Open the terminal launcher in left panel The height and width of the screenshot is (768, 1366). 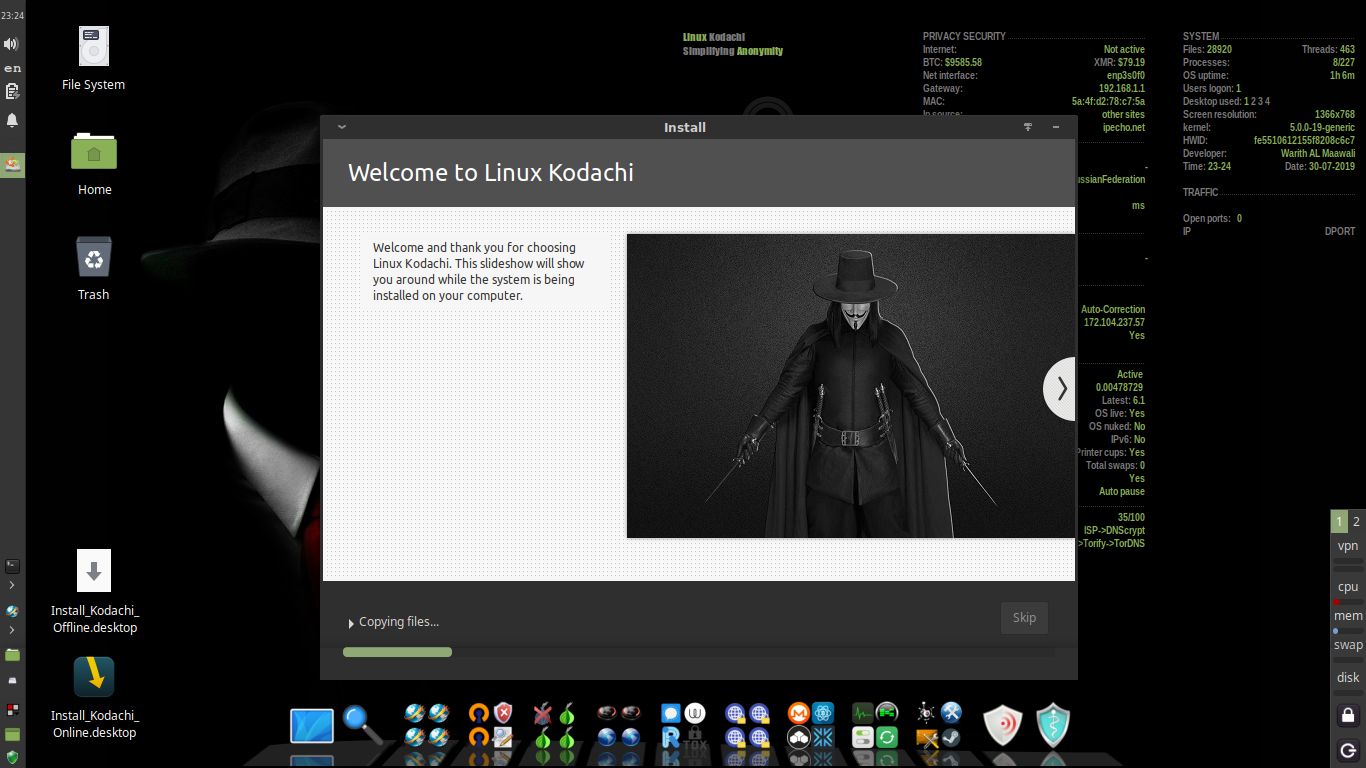[12, 566]
